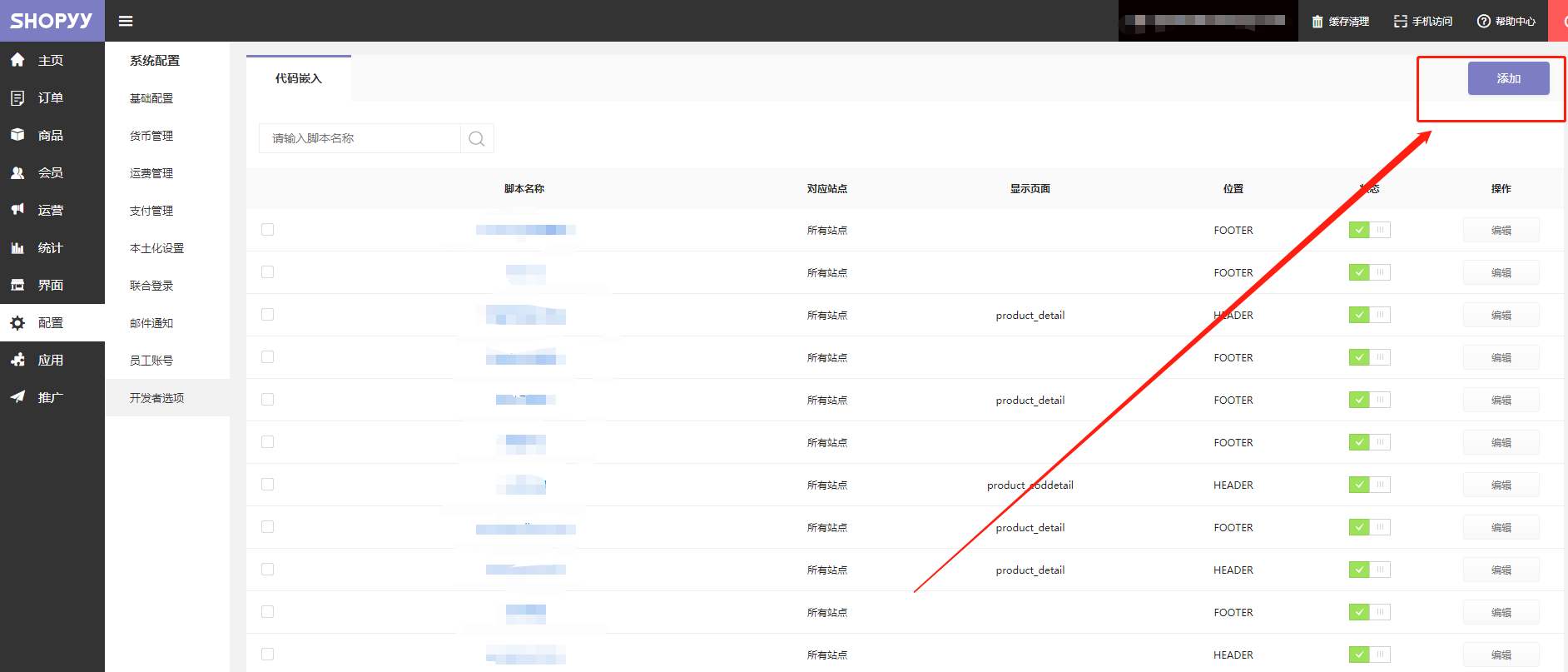
Task: Check the second row's checkbox
Action: point(267,271)
